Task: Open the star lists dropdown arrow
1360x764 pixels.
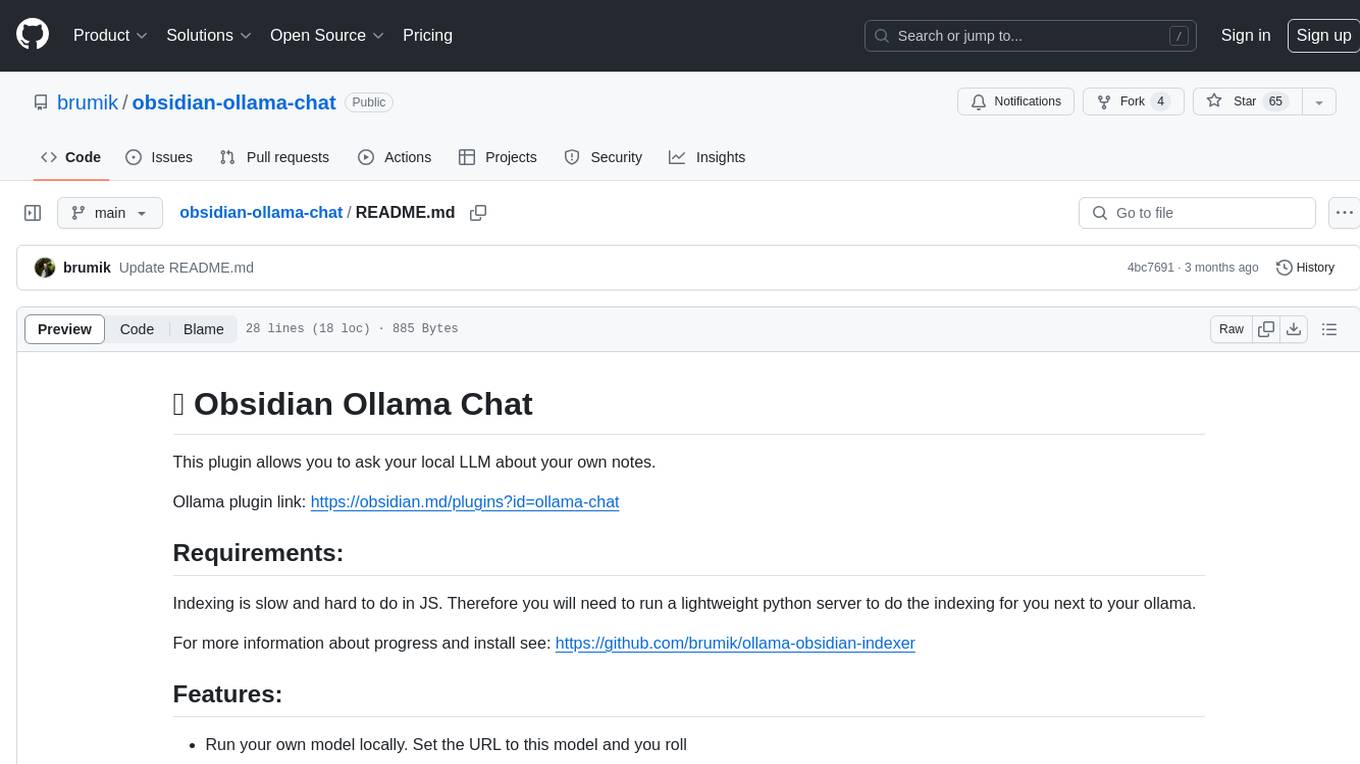Action: [1319, 102]
